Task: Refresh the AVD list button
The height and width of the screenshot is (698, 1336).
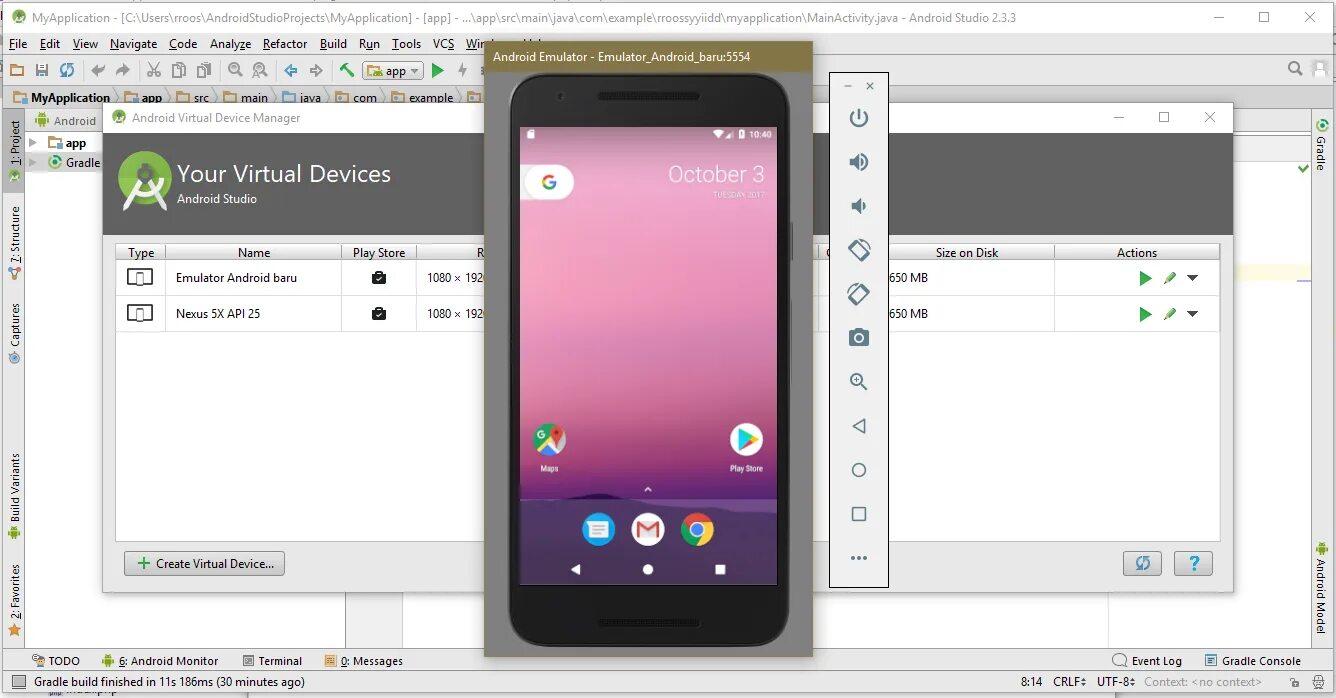Action: 1142,563
